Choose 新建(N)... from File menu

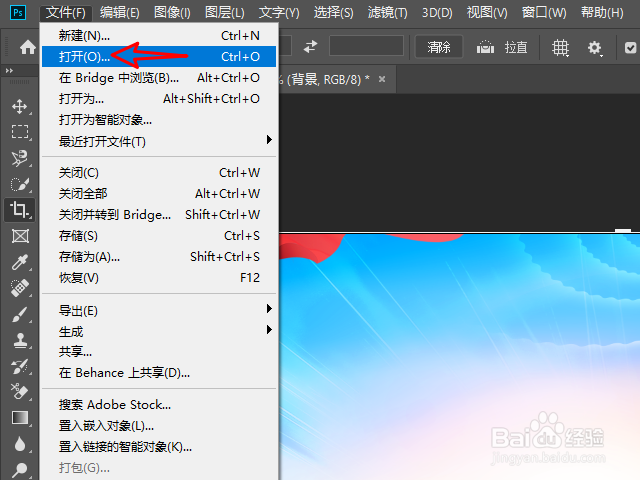click(x=159, y=36)
